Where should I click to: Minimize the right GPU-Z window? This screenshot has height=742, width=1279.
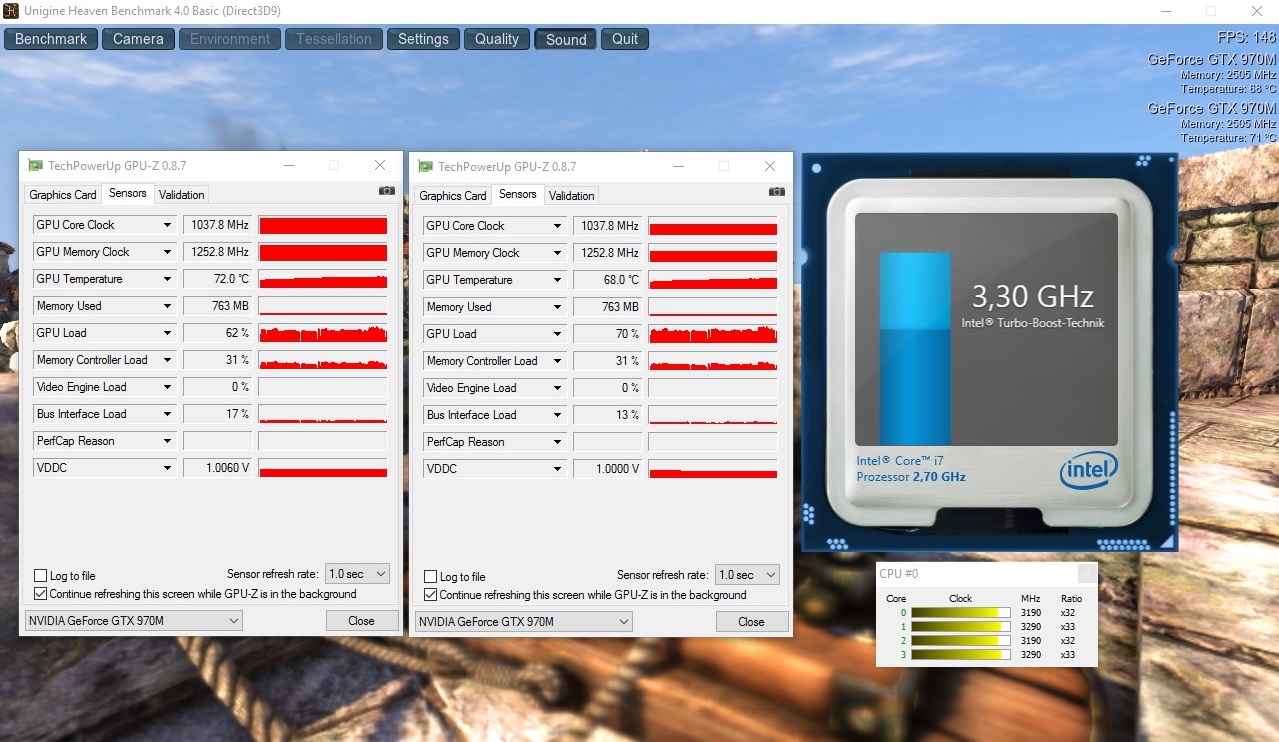[678, 166]
